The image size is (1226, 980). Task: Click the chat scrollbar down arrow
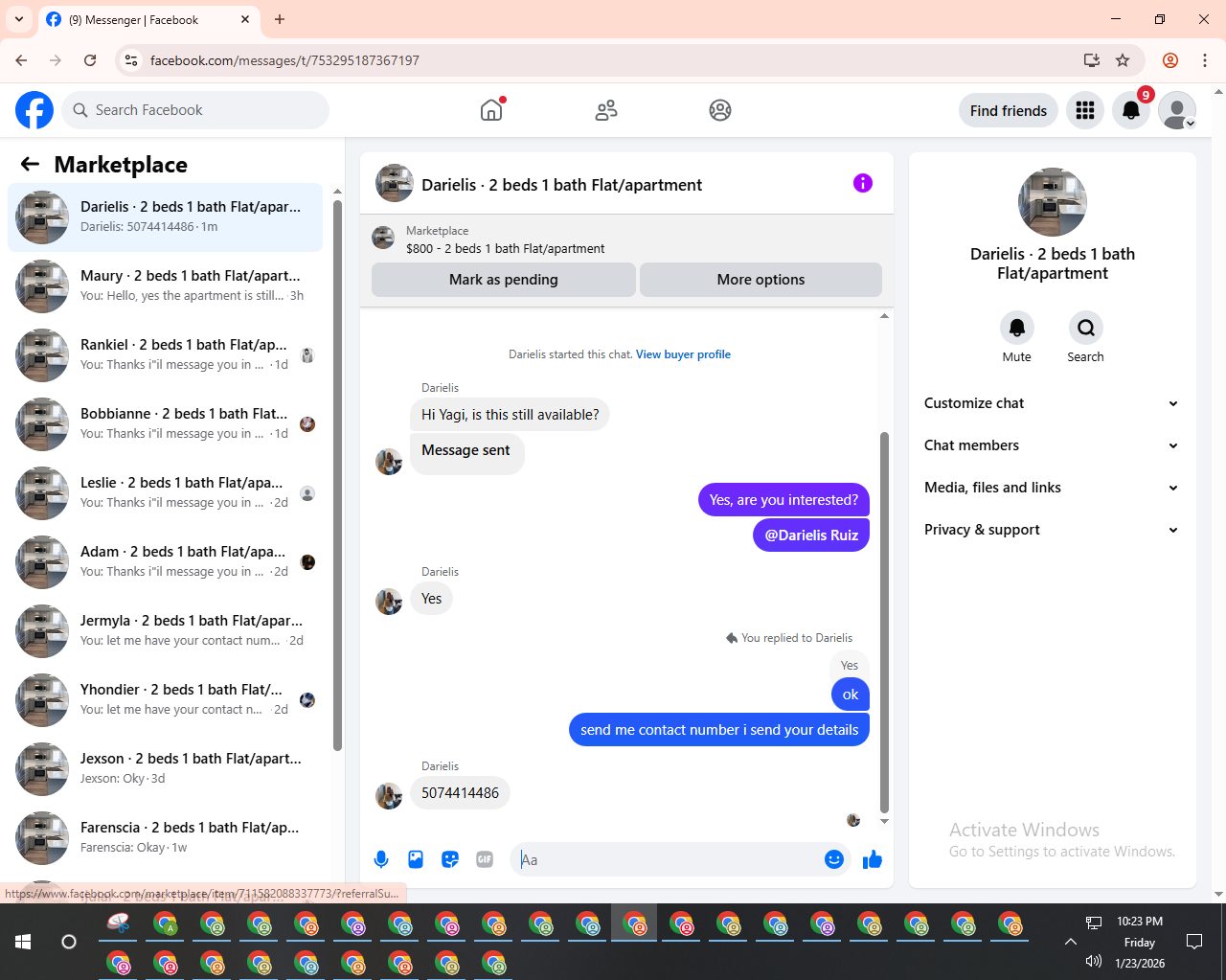click(884, 821)
